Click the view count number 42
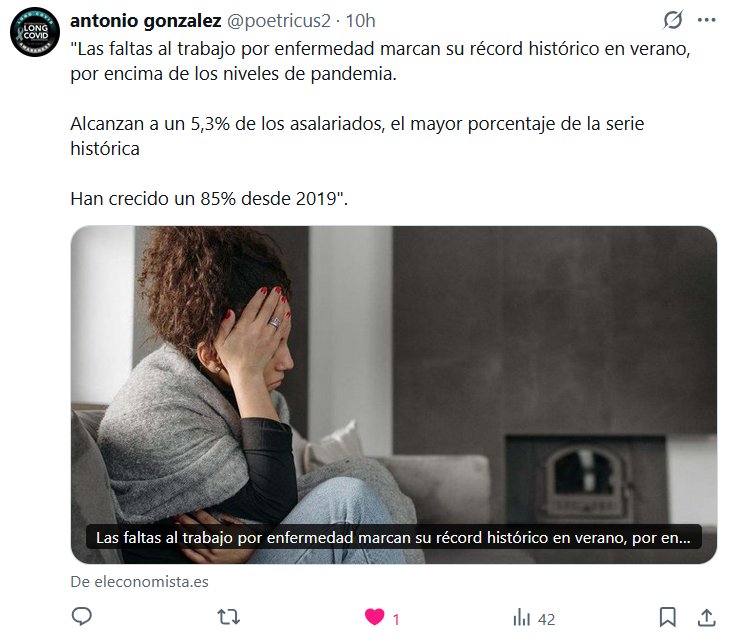 (546, 620)
